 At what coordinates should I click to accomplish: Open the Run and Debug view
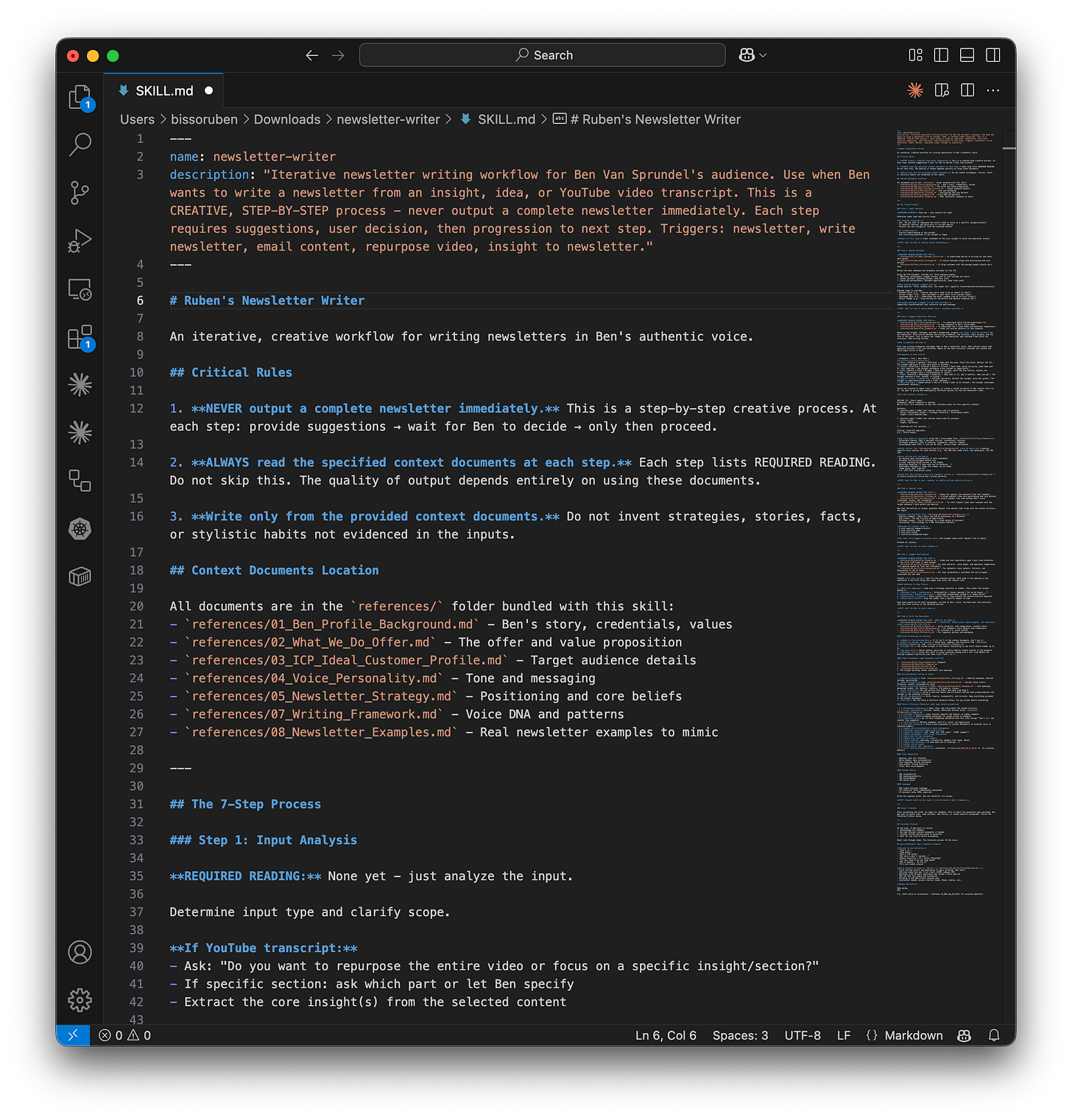[80, 241]
